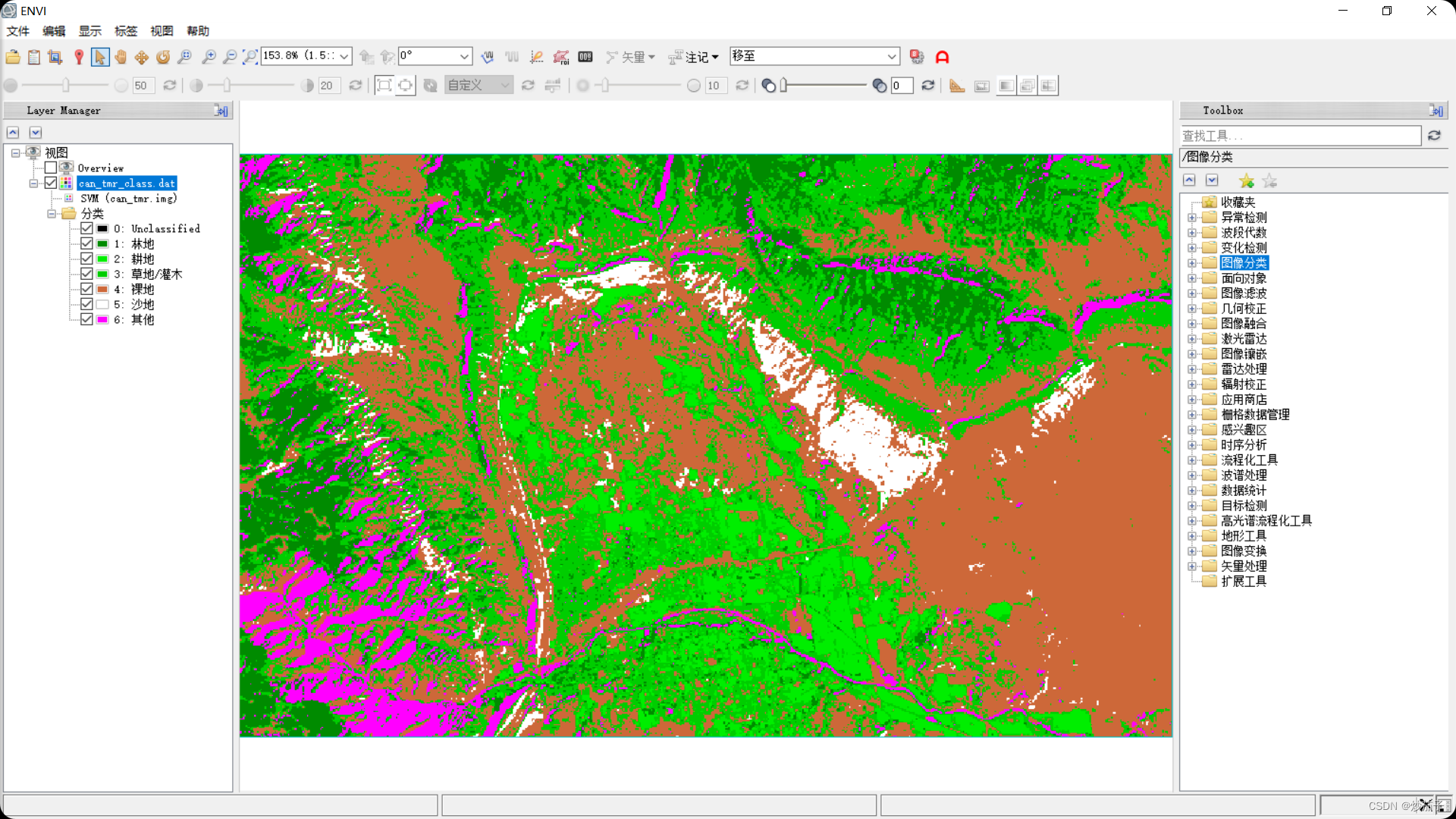The image size is (1456, 819).
Task: Open the 移至 go-to dropdown
Action: click(891, 56)
